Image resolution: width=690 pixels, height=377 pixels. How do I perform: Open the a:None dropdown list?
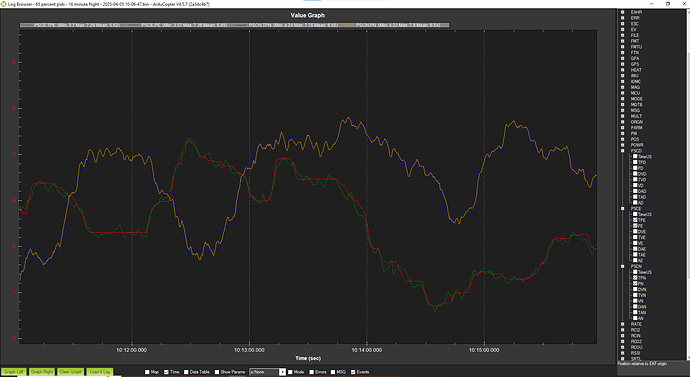point(268,372)
